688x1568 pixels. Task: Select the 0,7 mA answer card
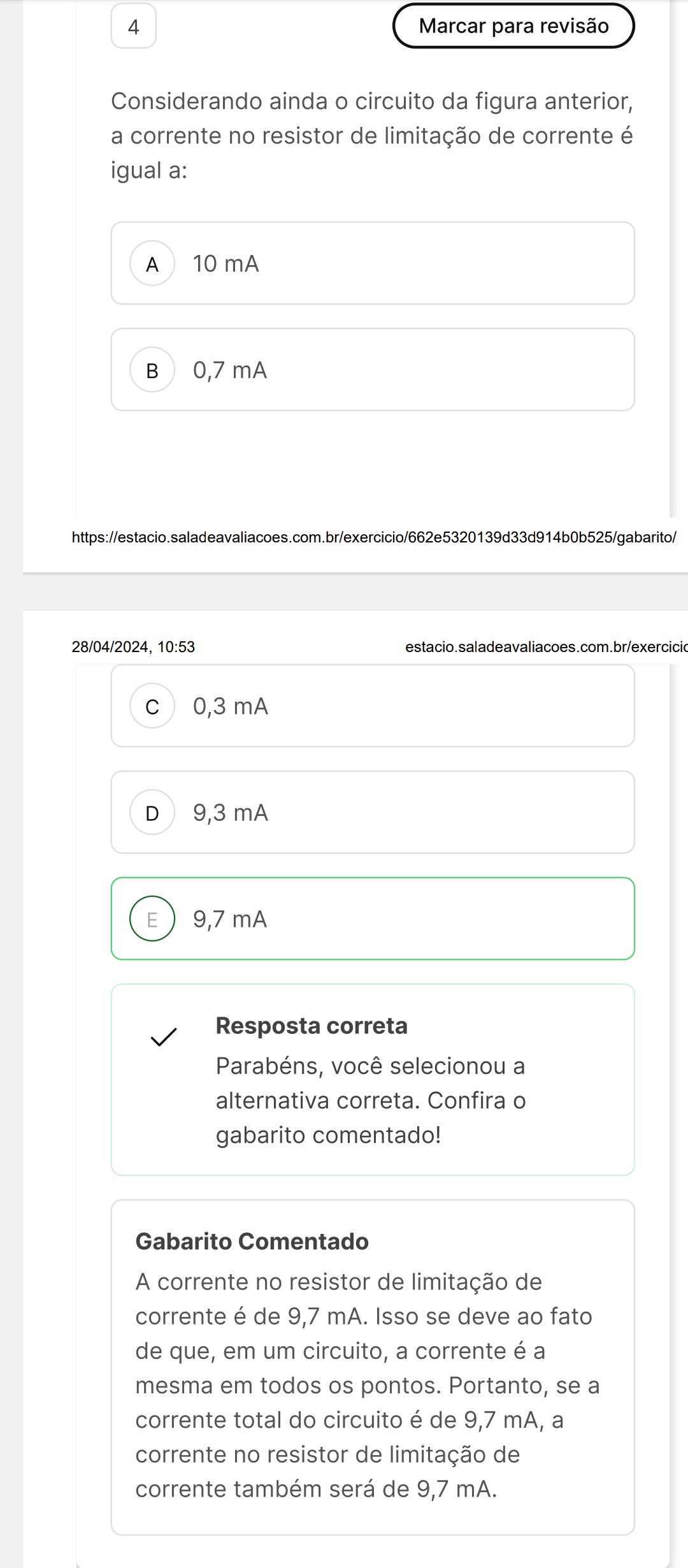point(373,370)
